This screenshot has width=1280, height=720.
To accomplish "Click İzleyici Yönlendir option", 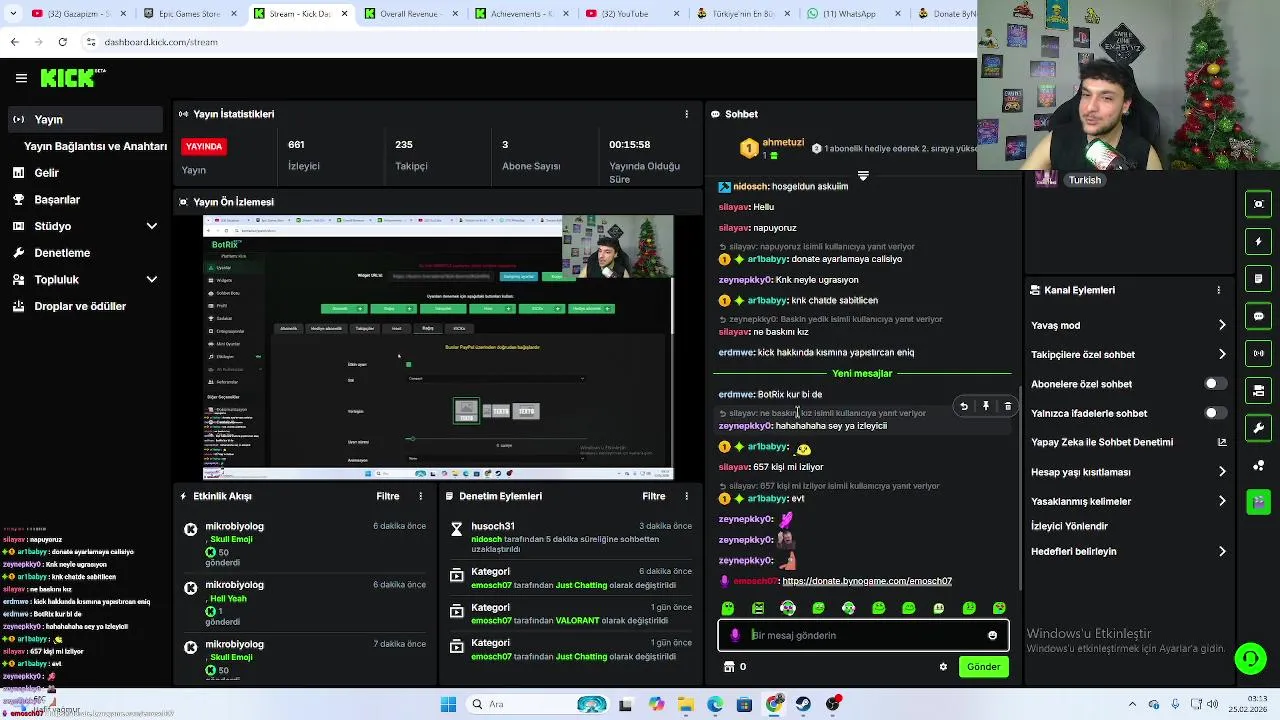I will (x=1069, y=526).
